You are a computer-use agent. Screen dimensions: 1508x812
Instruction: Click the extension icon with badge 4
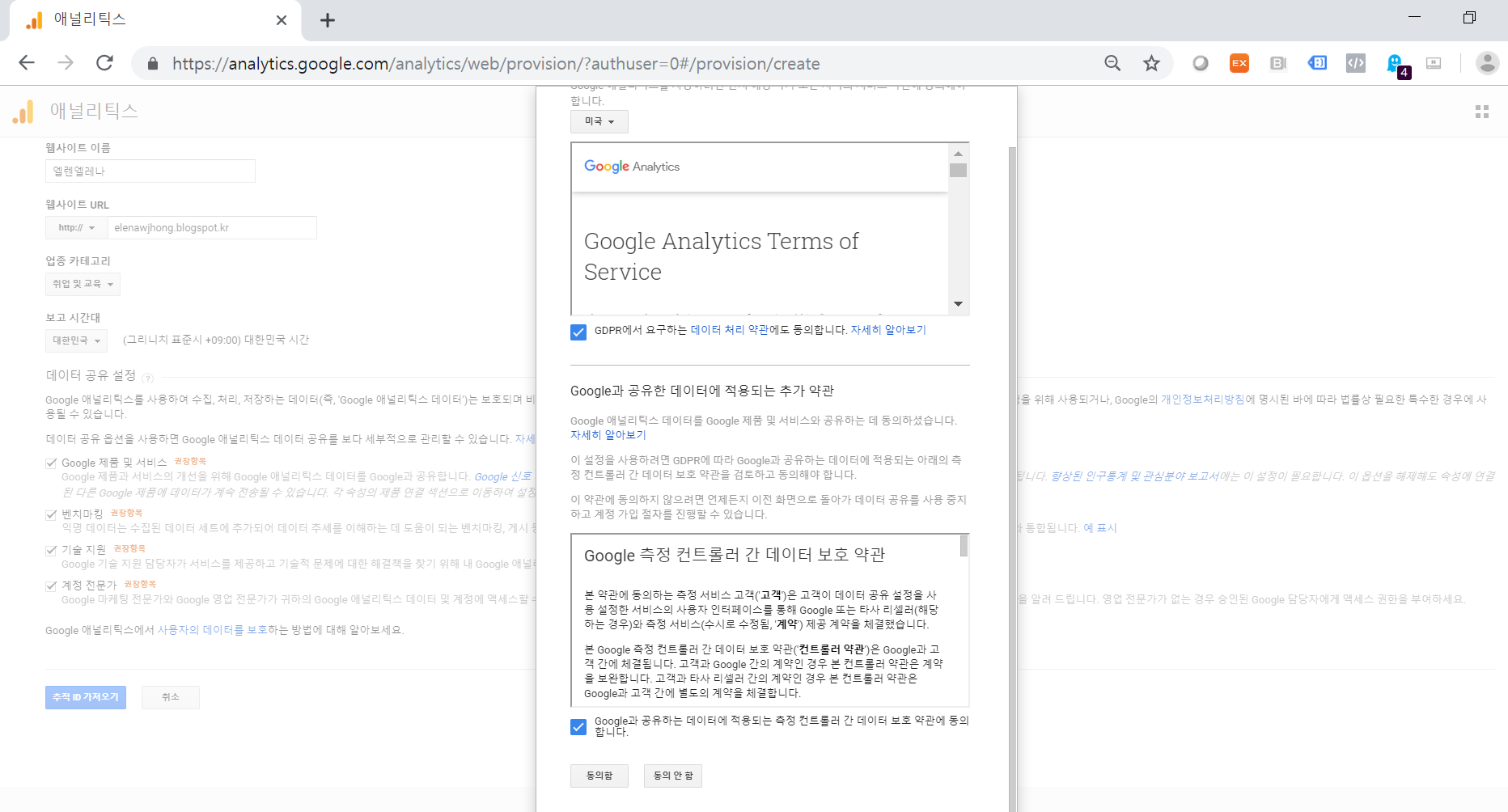pos(1397,66)
